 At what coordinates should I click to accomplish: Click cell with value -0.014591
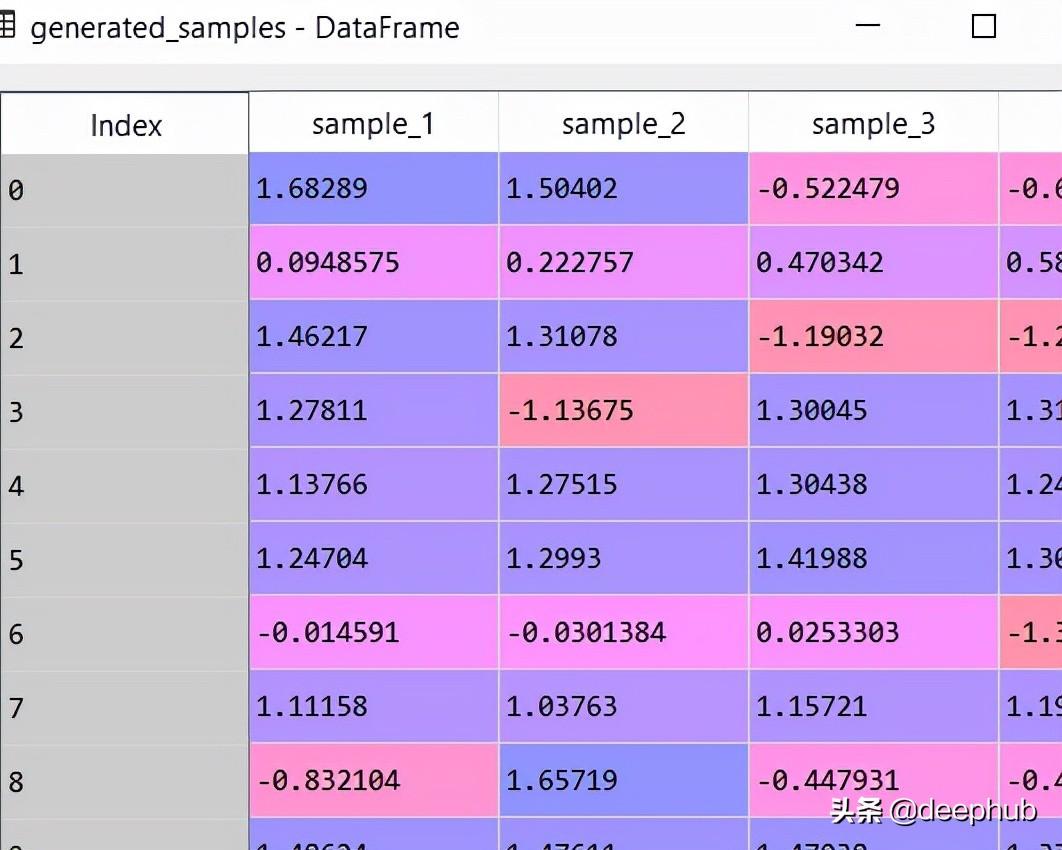(x=373, y=632)
